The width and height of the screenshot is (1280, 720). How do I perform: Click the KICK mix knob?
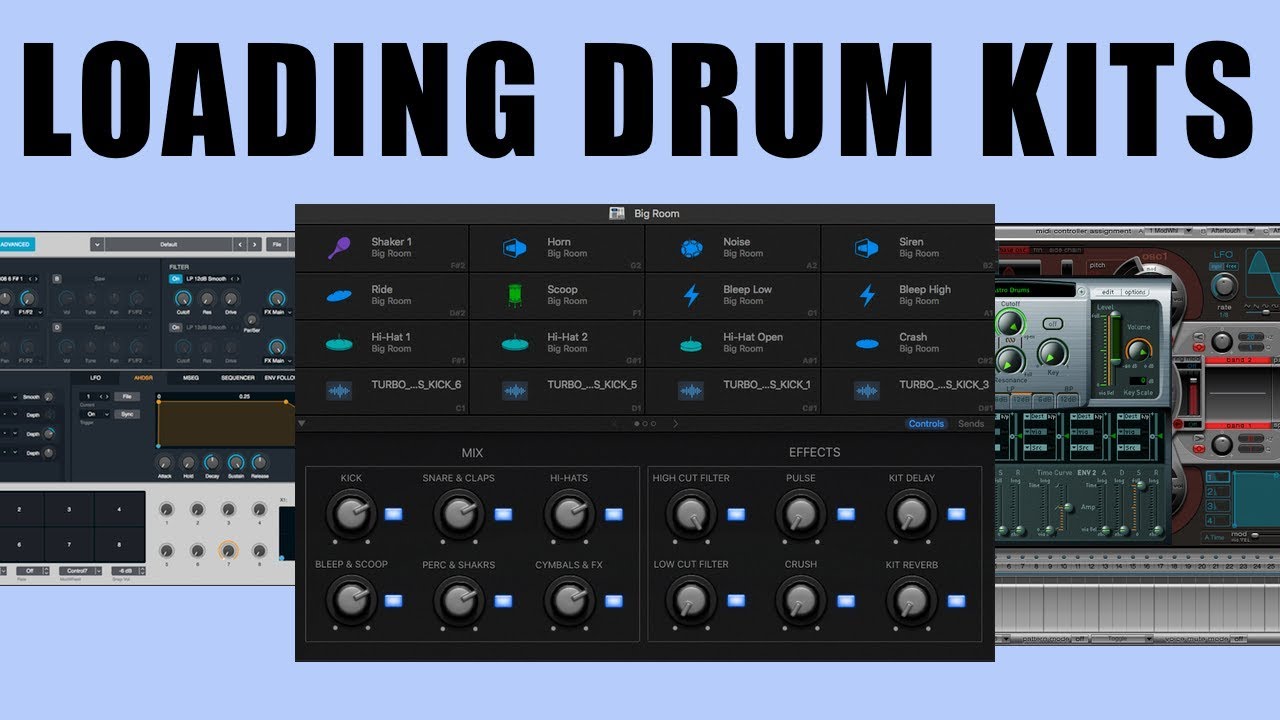coord(350,514)
